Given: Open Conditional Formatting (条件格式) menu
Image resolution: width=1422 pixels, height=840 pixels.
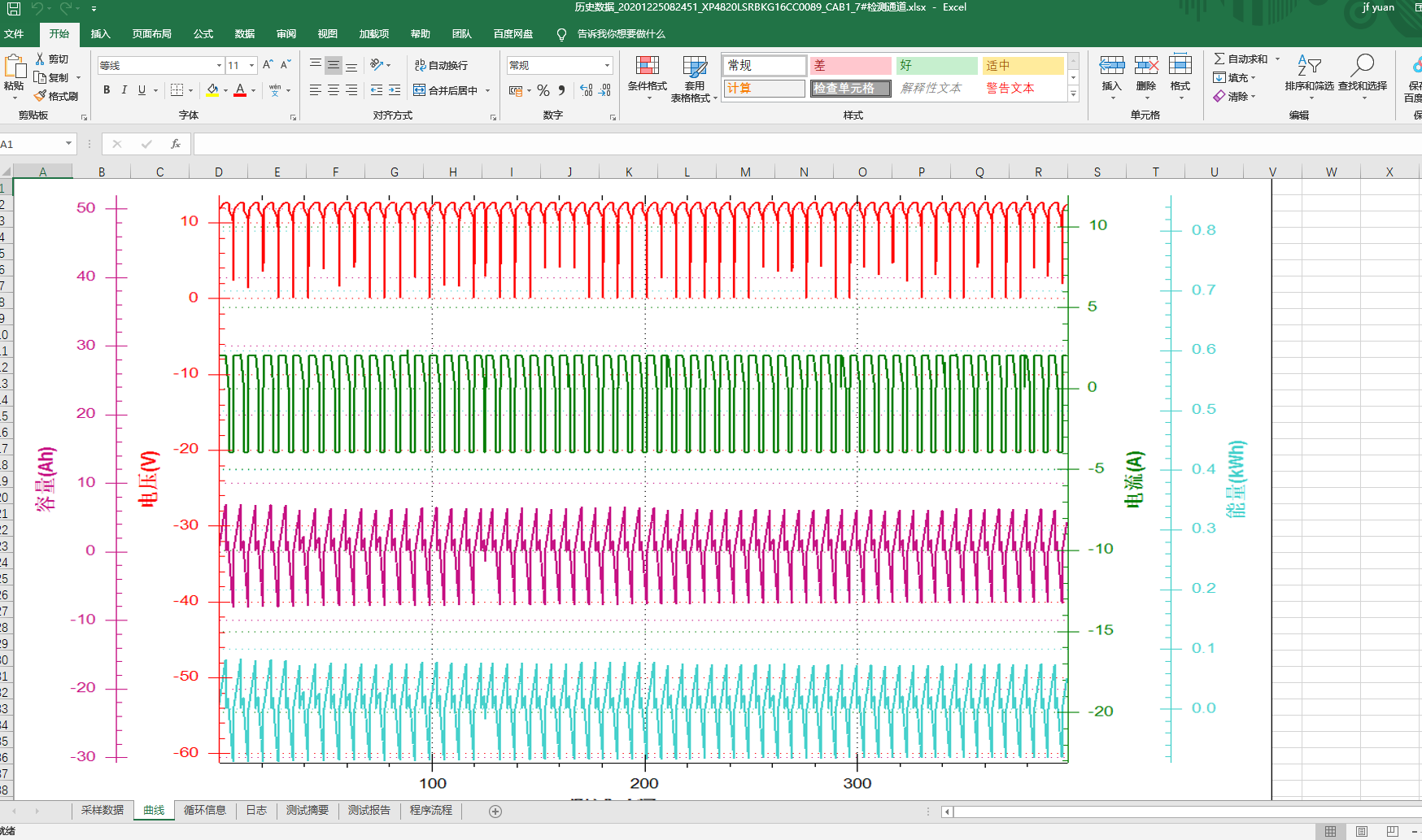Looking at the screenshot, I should pyautogui.click(x=648, y=78).
